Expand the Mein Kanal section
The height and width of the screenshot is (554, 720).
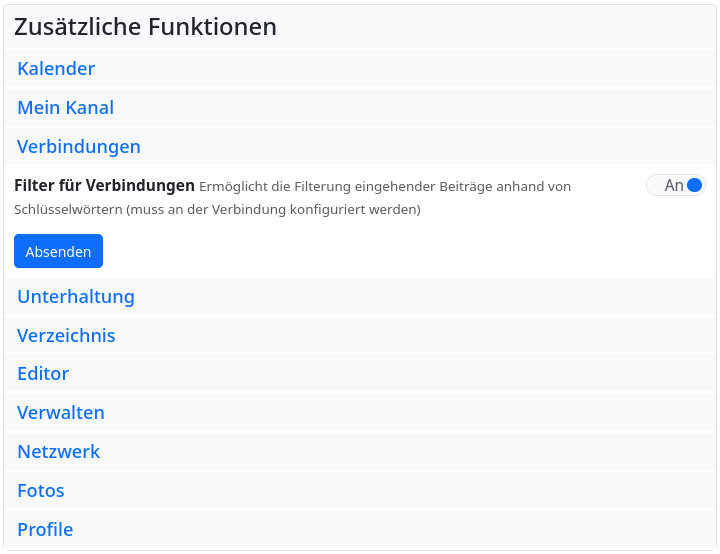click(65, 108)
